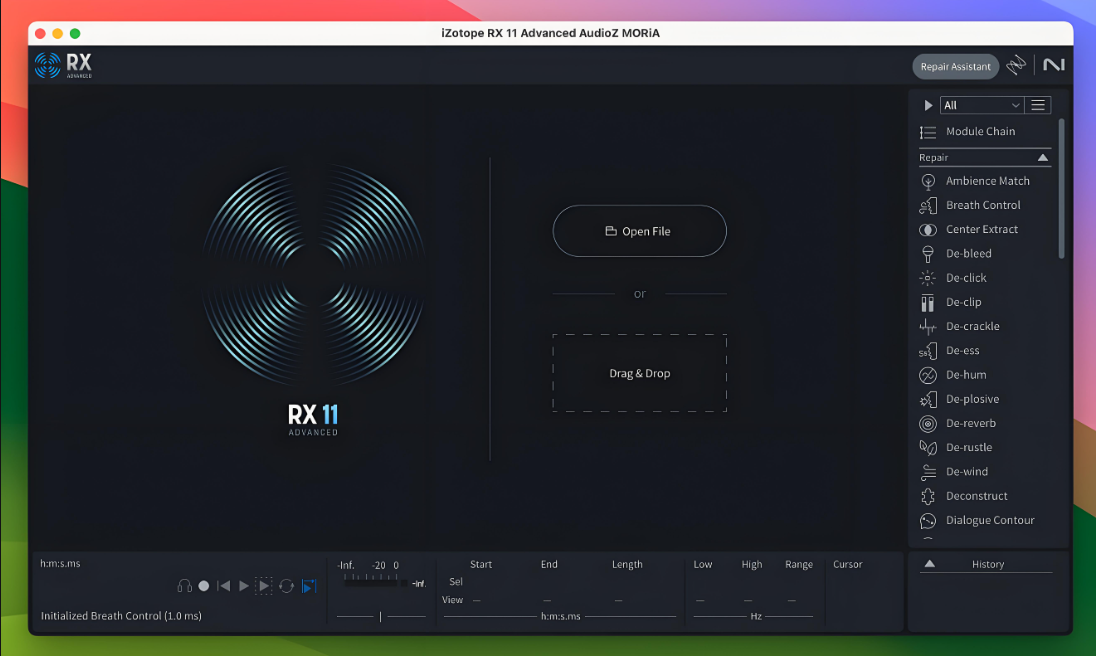Click the Length column header
This screenshot has height=656, width=1096.
627,564
